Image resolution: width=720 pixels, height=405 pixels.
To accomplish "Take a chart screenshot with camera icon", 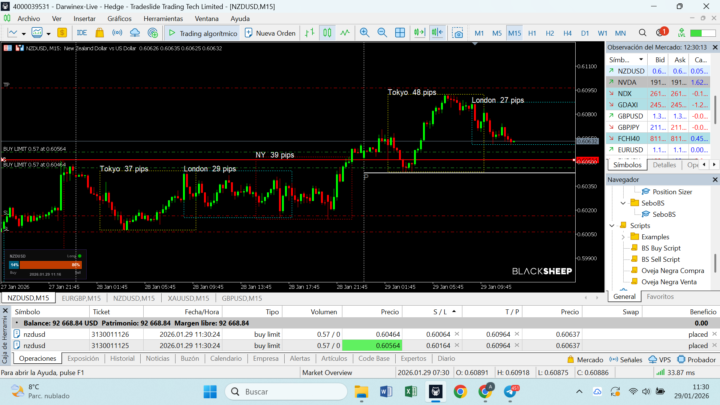I will (457, 33).
